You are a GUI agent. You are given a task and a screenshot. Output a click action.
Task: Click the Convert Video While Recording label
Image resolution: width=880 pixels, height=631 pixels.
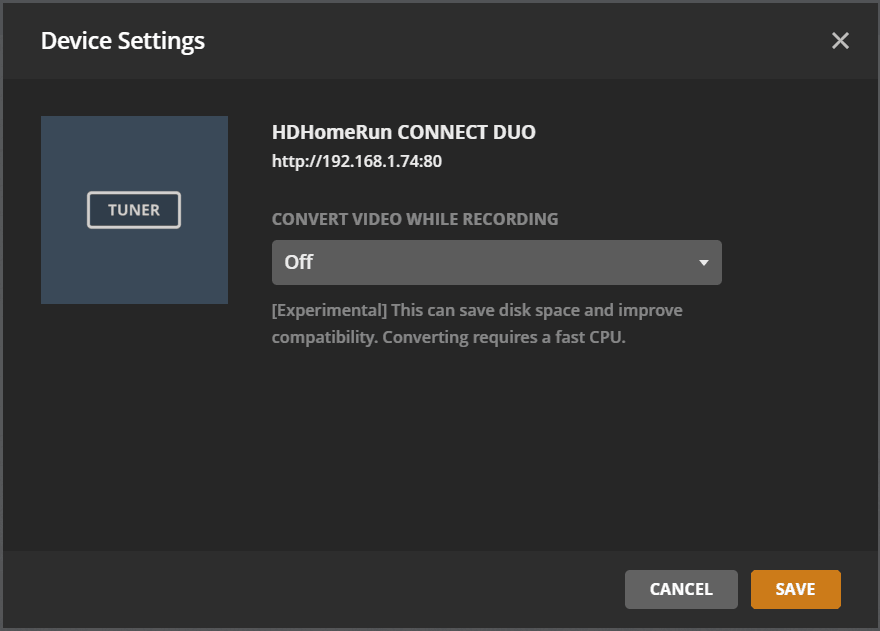click(415, 219)
